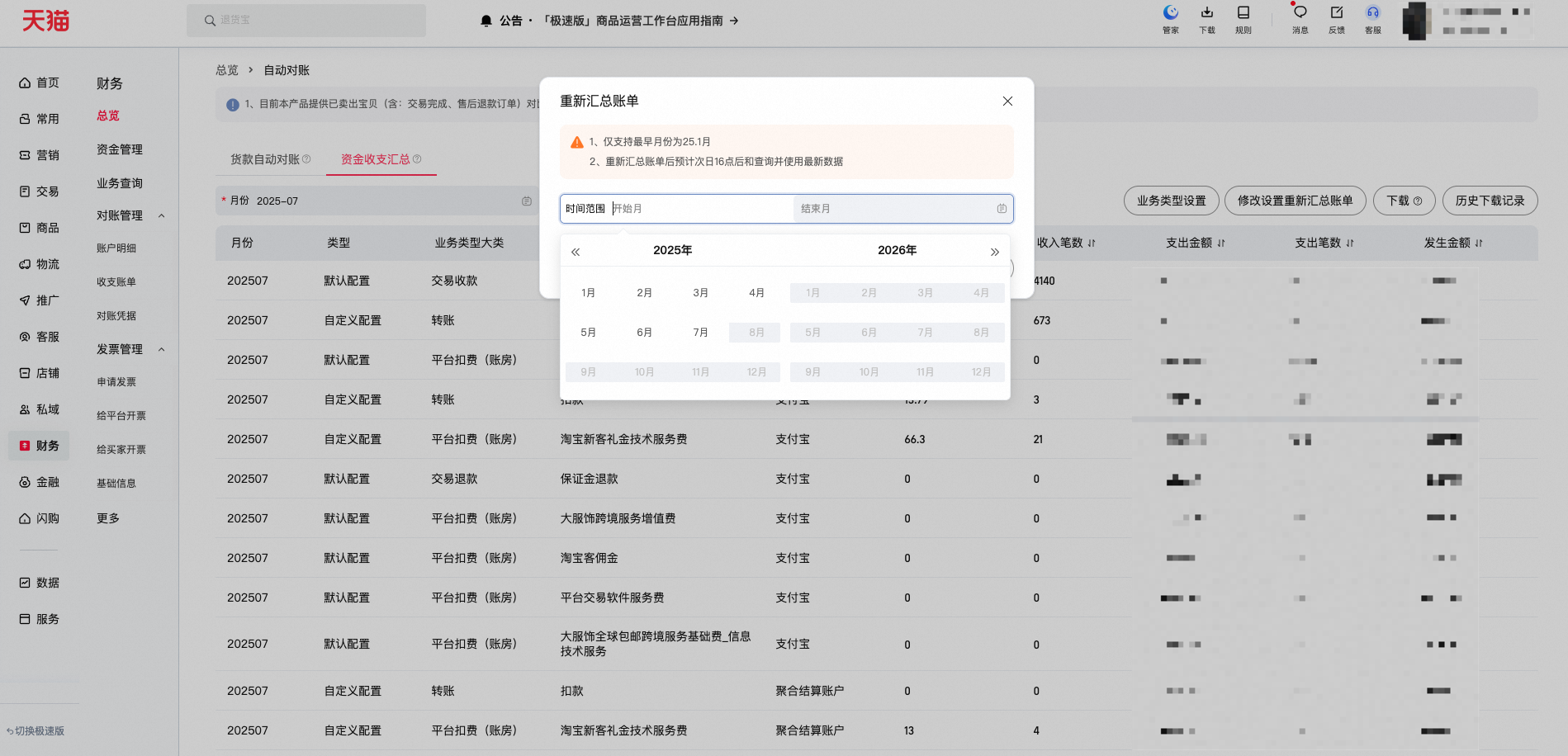The image size is (1568, 756).
Task: Open 账户明细 submenu item
Action: click(x=116, y=248)
